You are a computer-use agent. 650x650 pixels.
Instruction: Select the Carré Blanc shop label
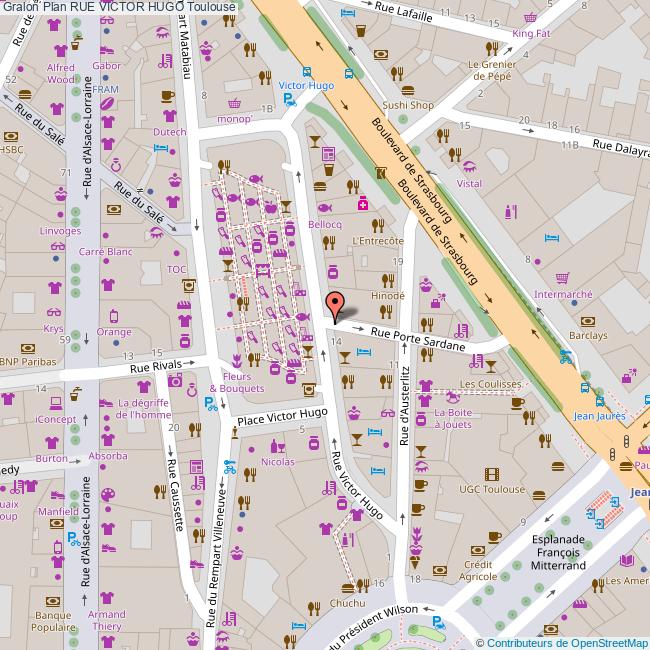(106, 252)
